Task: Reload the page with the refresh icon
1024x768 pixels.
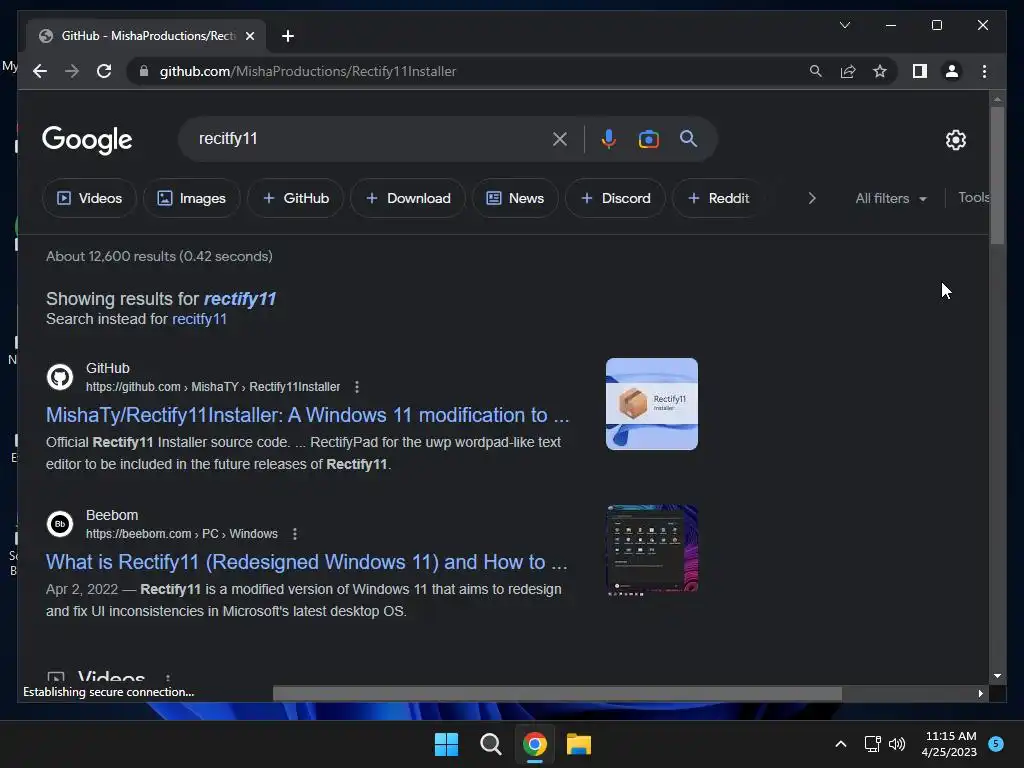Action: pyautogui.click(x=104, y=71)
